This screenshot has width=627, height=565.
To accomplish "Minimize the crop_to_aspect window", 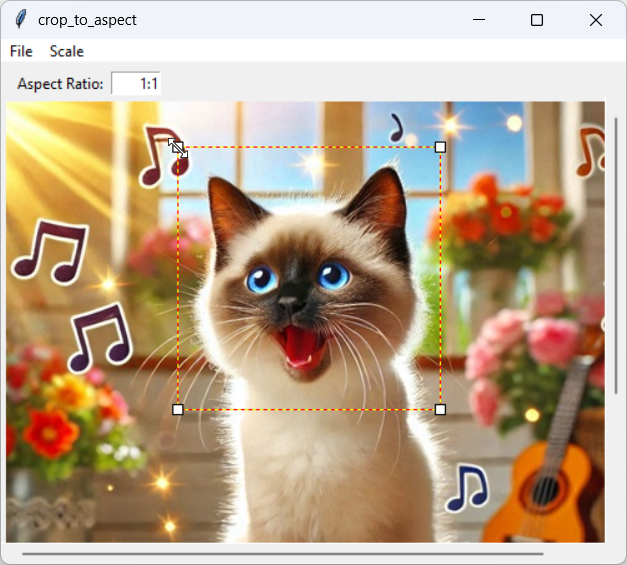I will click(x=479, y=20).
